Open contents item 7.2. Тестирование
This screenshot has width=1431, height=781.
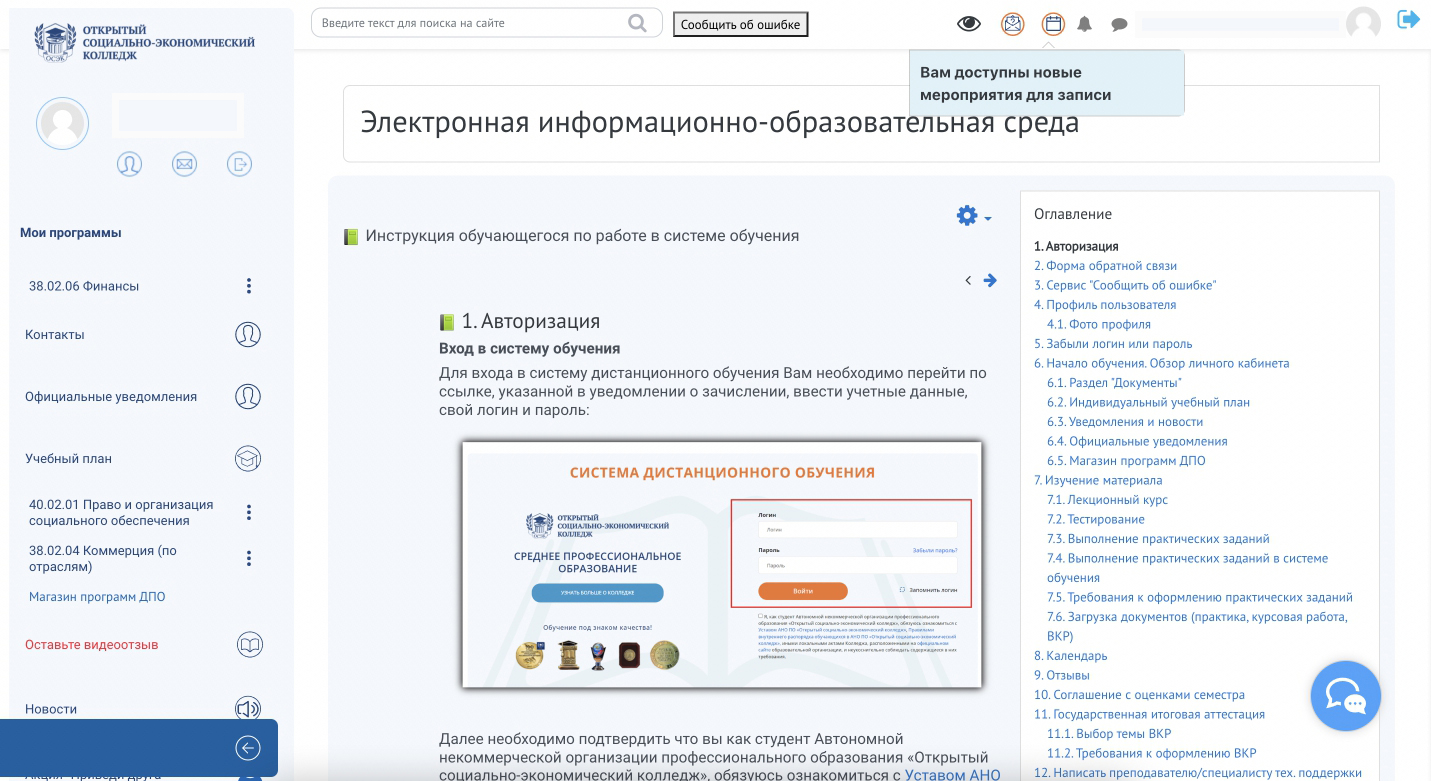1096,519
